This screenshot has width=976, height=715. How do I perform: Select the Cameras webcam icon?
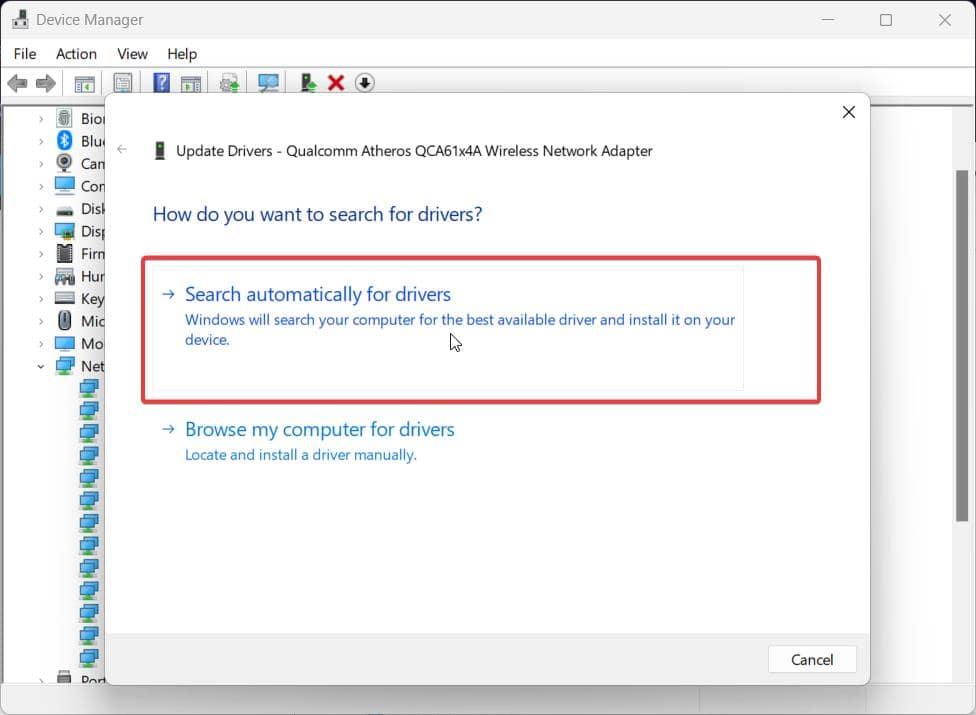pos(64,163)
